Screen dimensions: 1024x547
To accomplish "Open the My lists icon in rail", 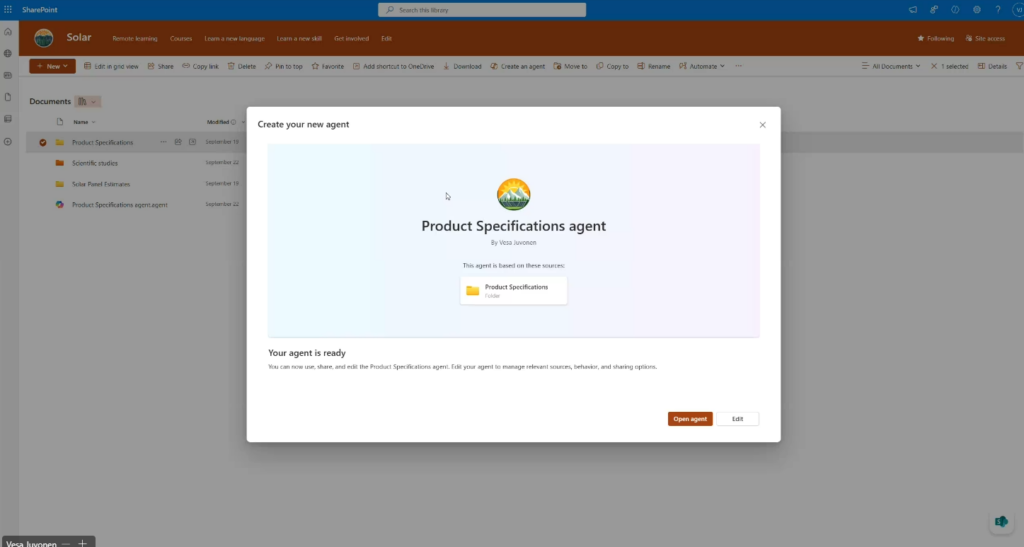I will pyautogui.click(x=8, y=119).
